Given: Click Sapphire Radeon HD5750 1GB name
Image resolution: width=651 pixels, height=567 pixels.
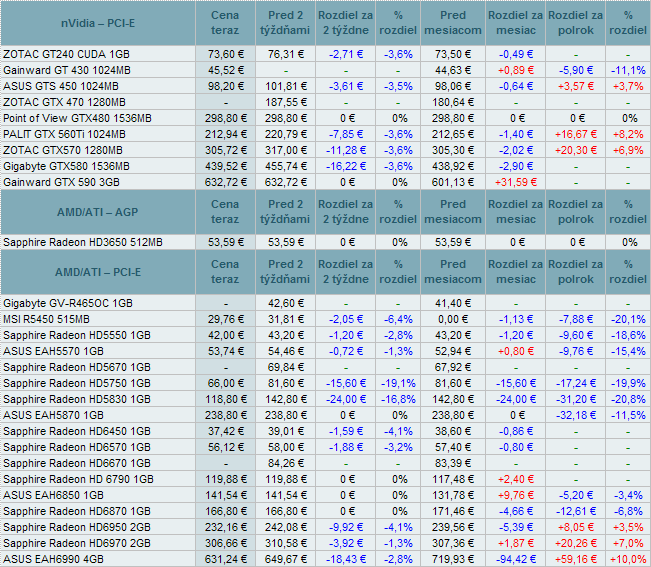Looking at the screenshot, I should click(77, 384).
